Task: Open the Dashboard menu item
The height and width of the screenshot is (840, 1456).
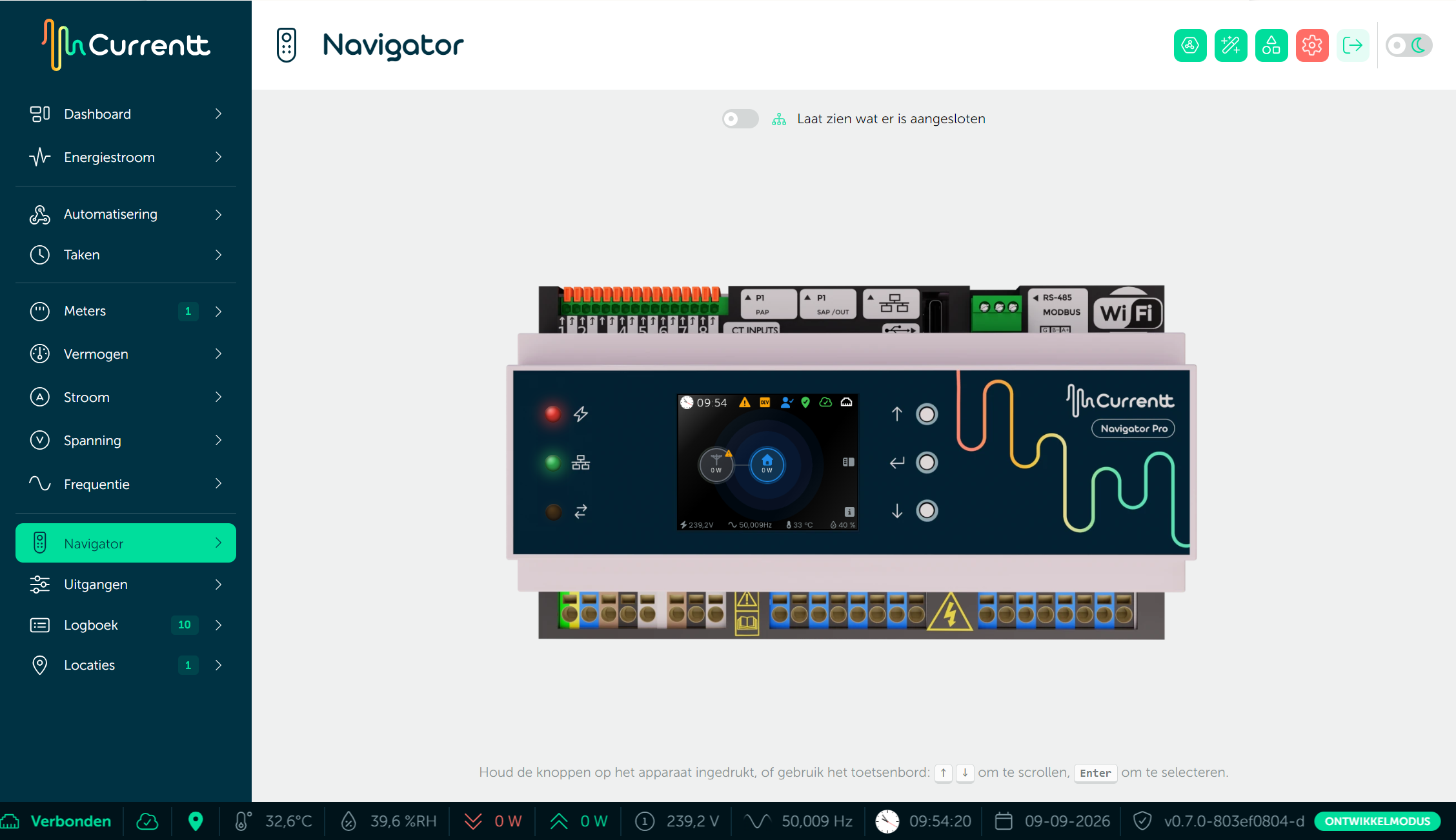Action: pyautogui.click(x=126, y=114)
